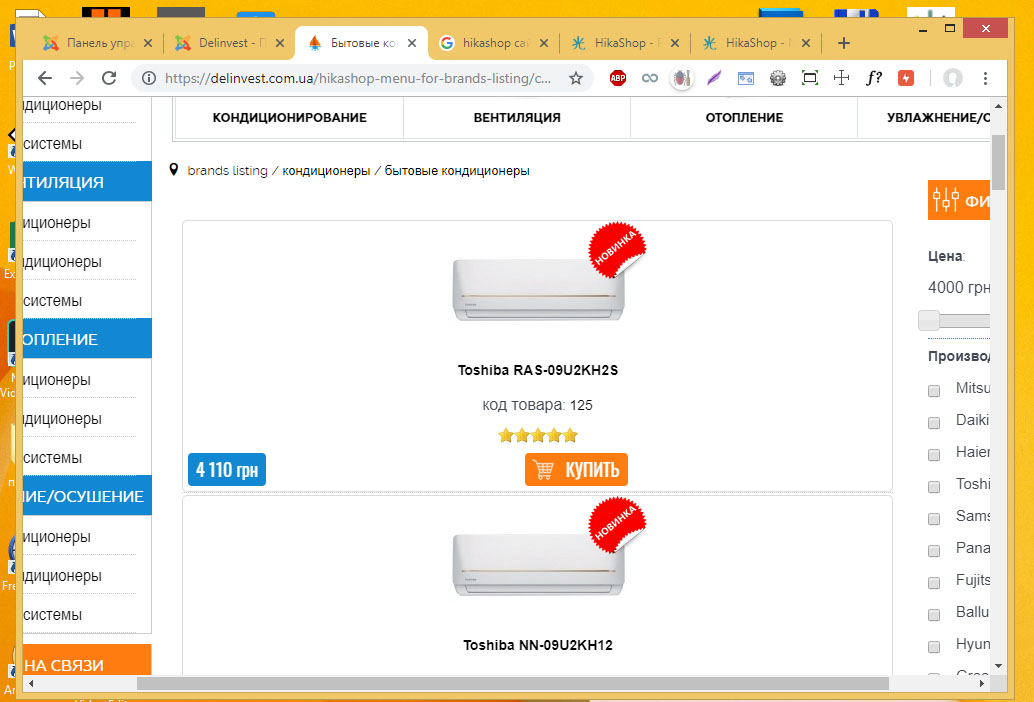The height and width of the screenshot is (702, 1034).
Task: Open ВЕНТИЛЯЦИЯ top menu item
Action: (517, 117)
